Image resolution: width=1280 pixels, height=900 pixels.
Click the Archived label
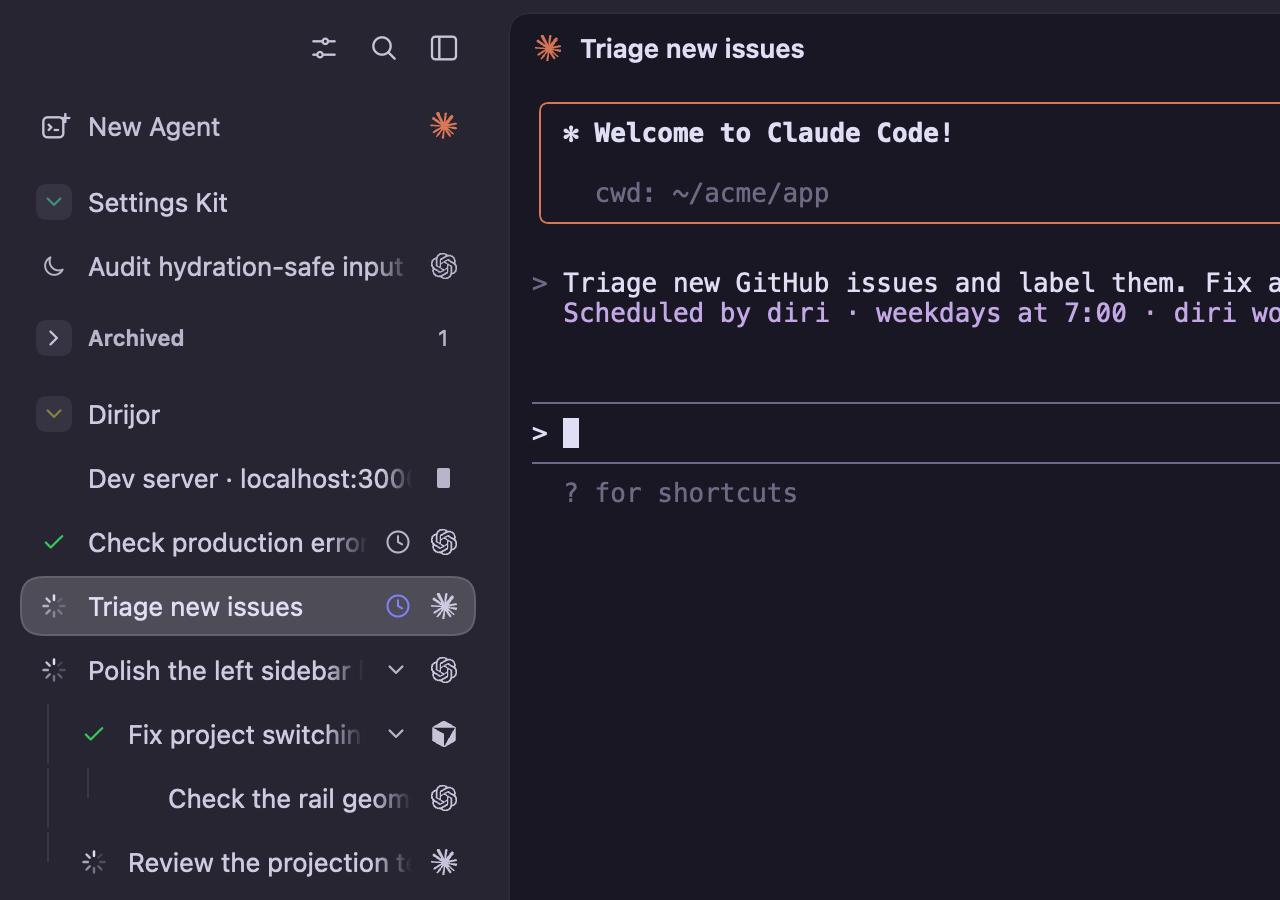[x=136, y=338]
